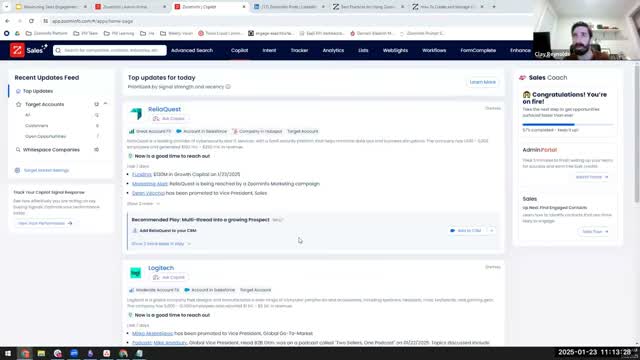Click the Logitech company logo
Screen dimensions: 640x360
(x=136, y=272)
